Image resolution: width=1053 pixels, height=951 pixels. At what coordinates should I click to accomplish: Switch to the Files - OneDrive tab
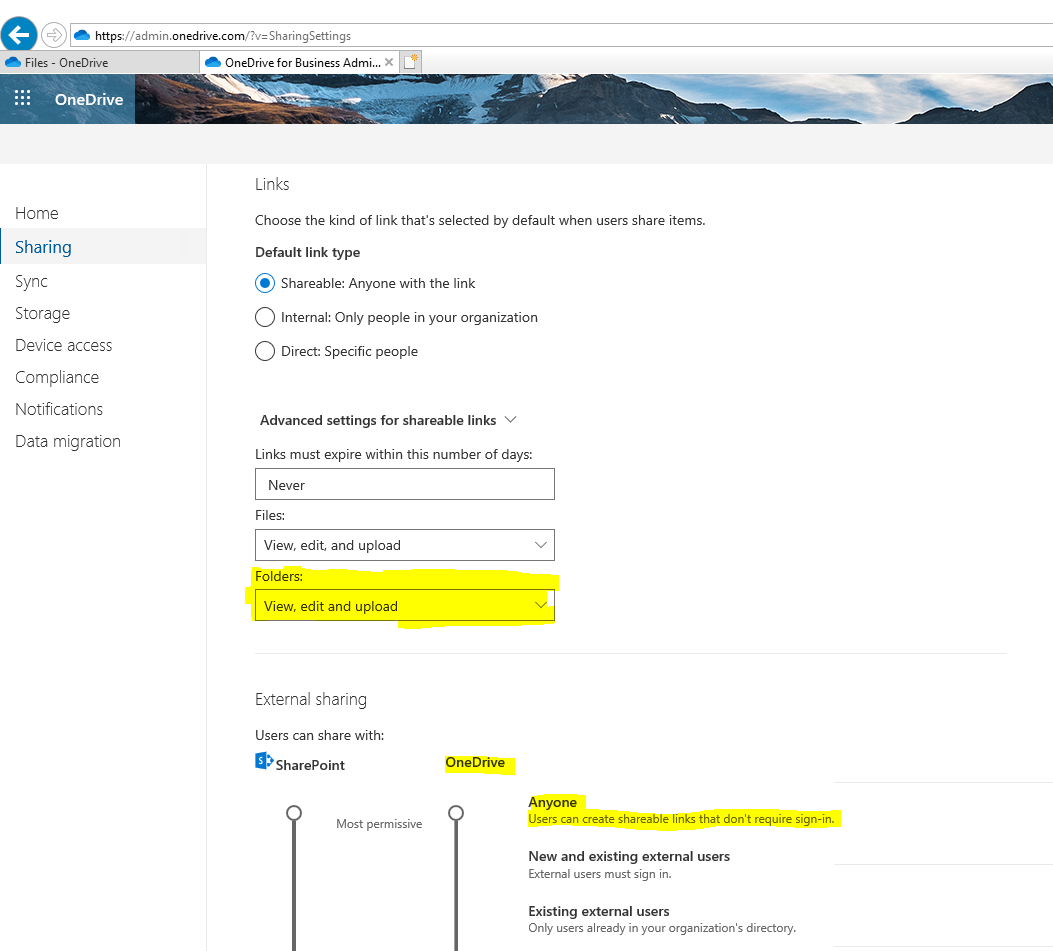click(x=100, y=62)
